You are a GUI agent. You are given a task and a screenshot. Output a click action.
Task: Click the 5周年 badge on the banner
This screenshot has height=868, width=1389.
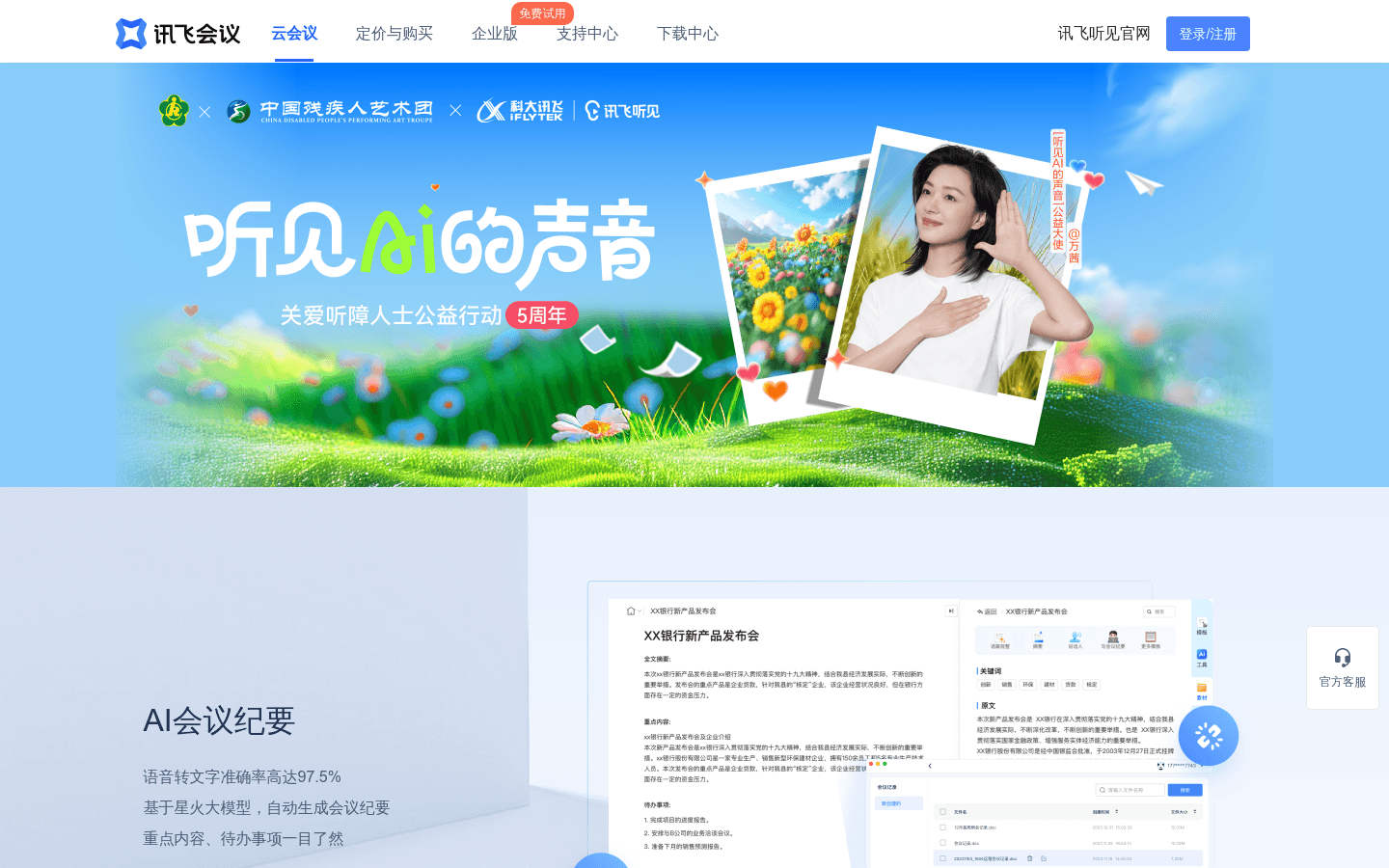click(x=542, y=315)
